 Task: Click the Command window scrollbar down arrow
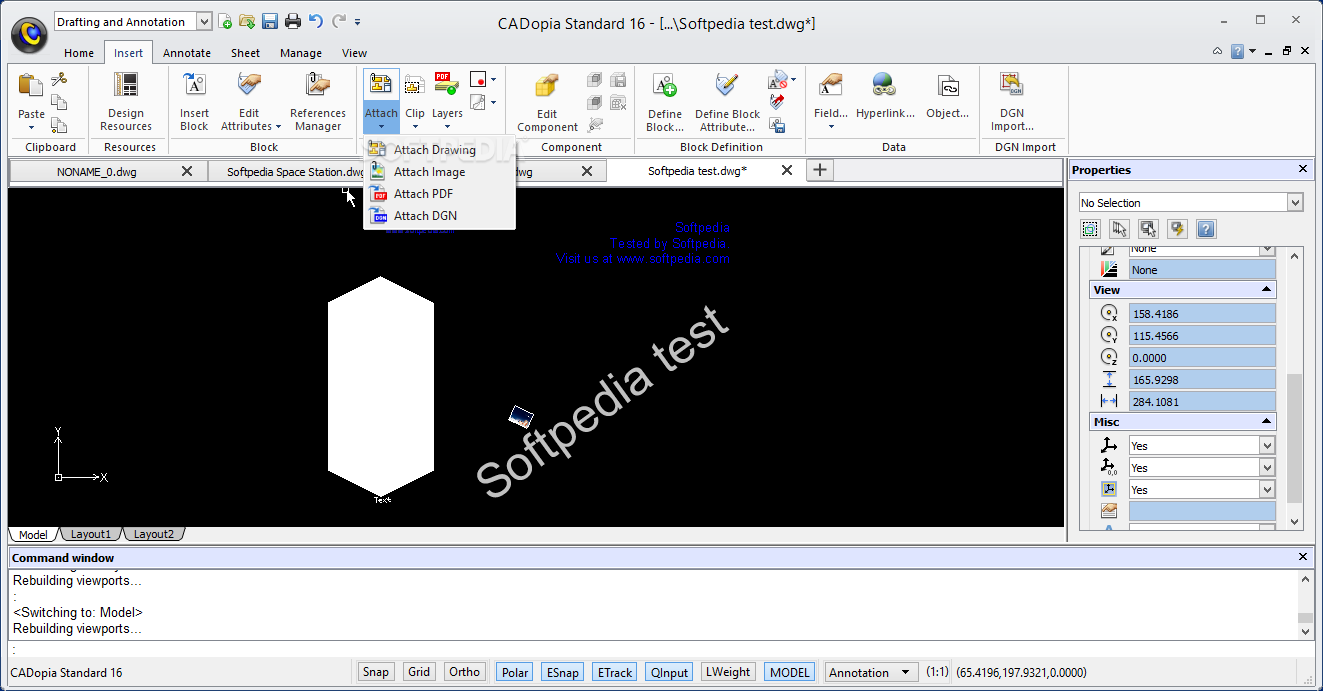(x=1304, y=631)
